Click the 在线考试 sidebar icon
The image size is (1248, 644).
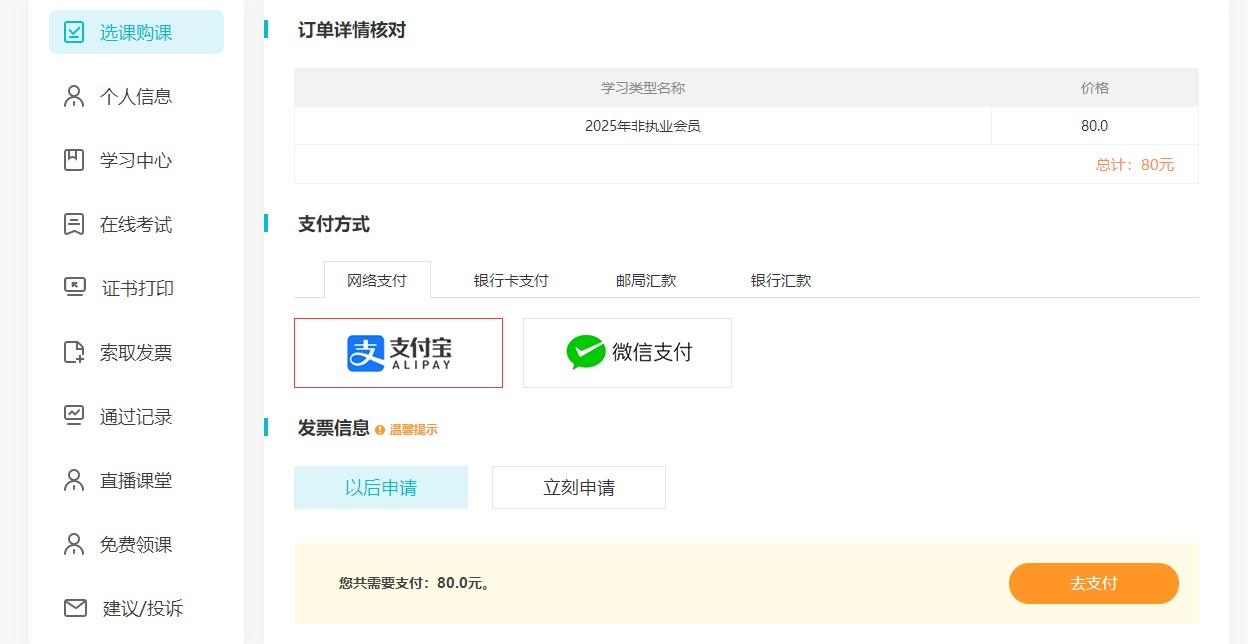(x=74, y=224)
